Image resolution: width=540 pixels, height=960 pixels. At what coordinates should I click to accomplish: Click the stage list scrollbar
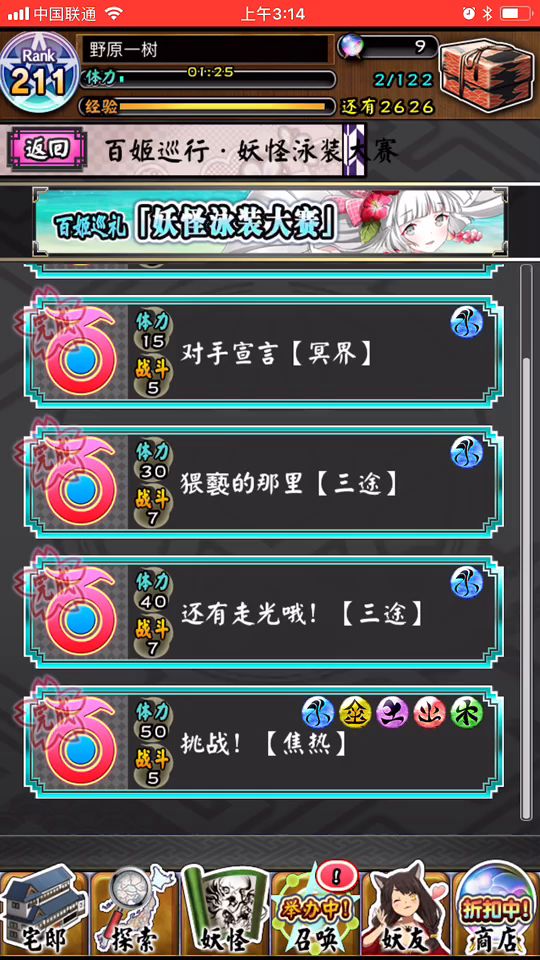click(x=526, y=542)
